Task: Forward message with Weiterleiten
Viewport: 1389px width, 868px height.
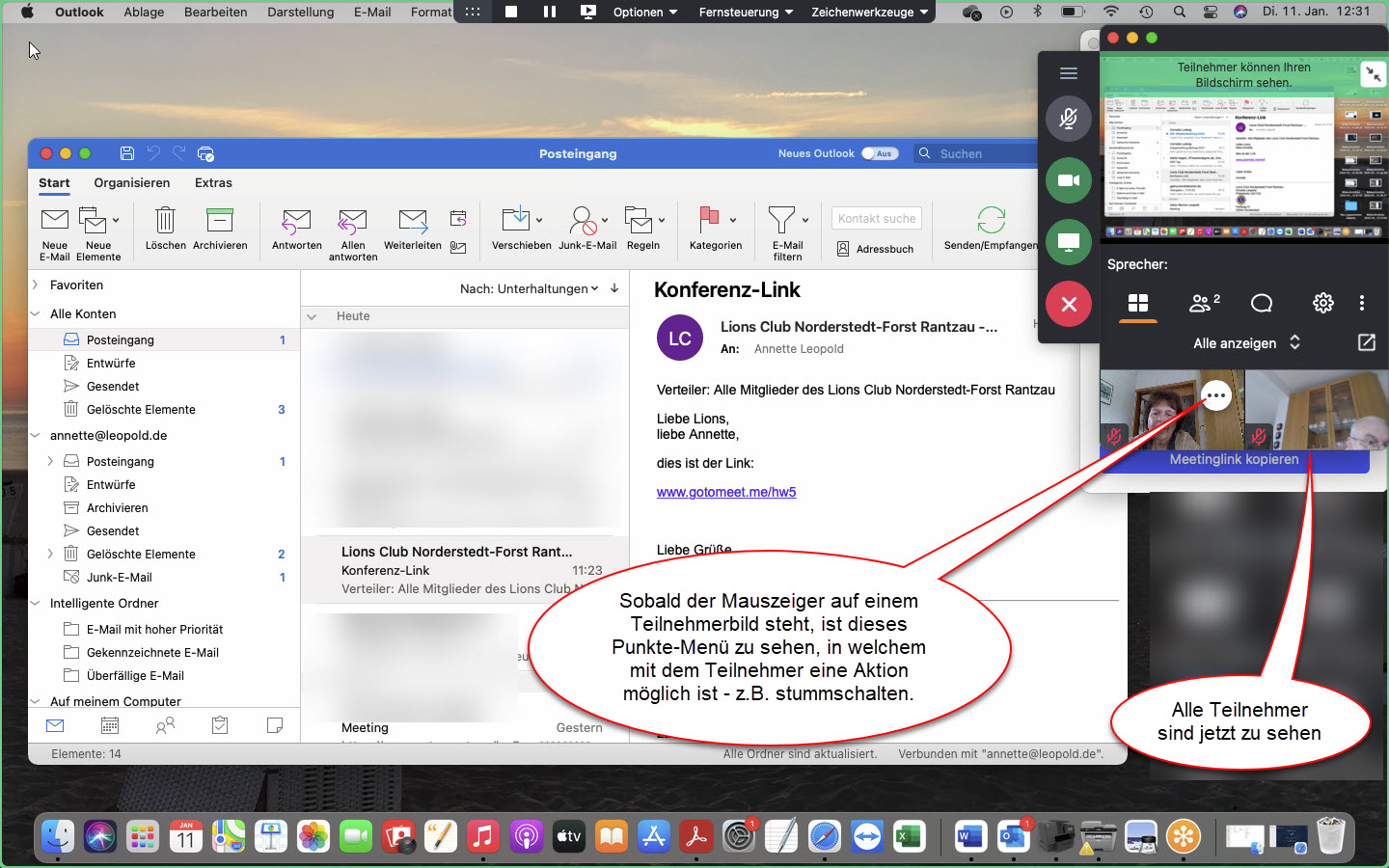Action: point(413,230)
